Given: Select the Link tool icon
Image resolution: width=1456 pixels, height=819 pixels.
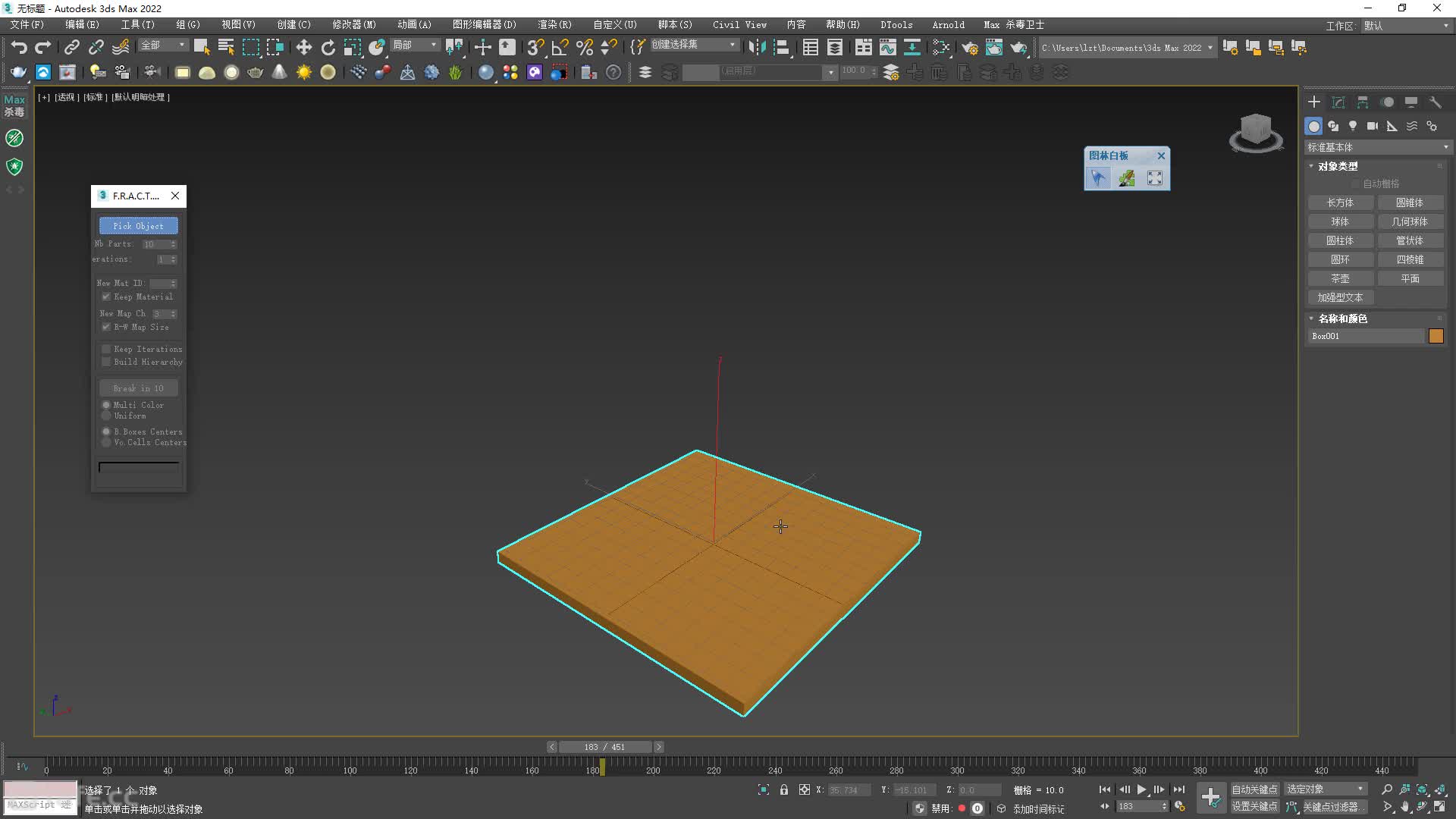Looking at the screenshot, I should [71, 47].
